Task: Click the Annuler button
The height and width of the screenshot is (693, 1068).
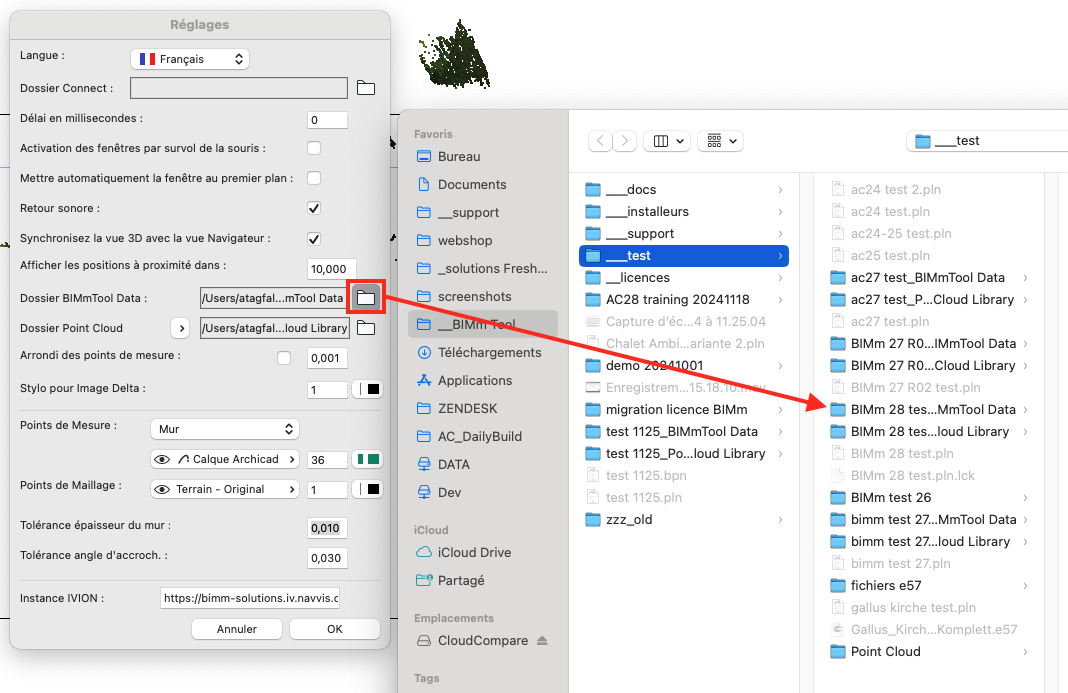Action: (237, 629)
